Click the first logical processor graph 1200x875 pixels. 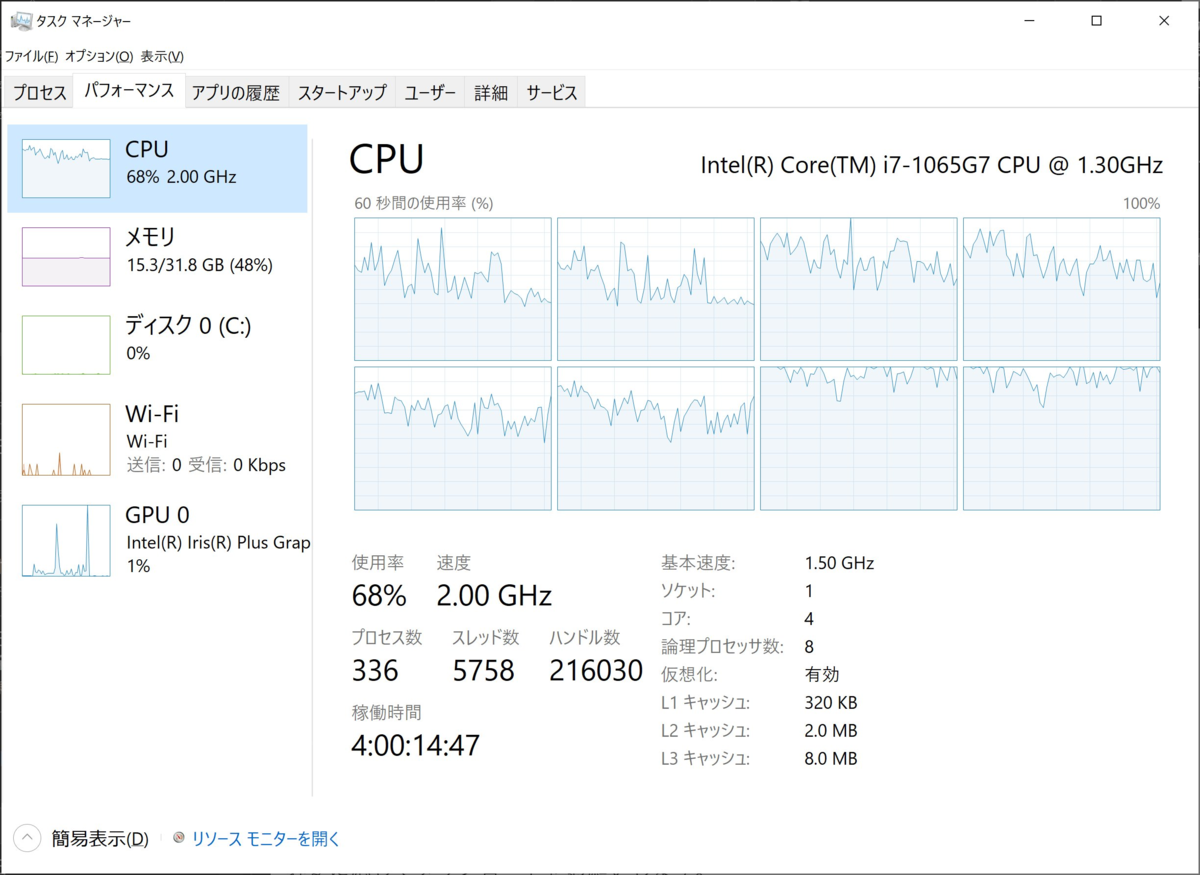coord(452,289)
